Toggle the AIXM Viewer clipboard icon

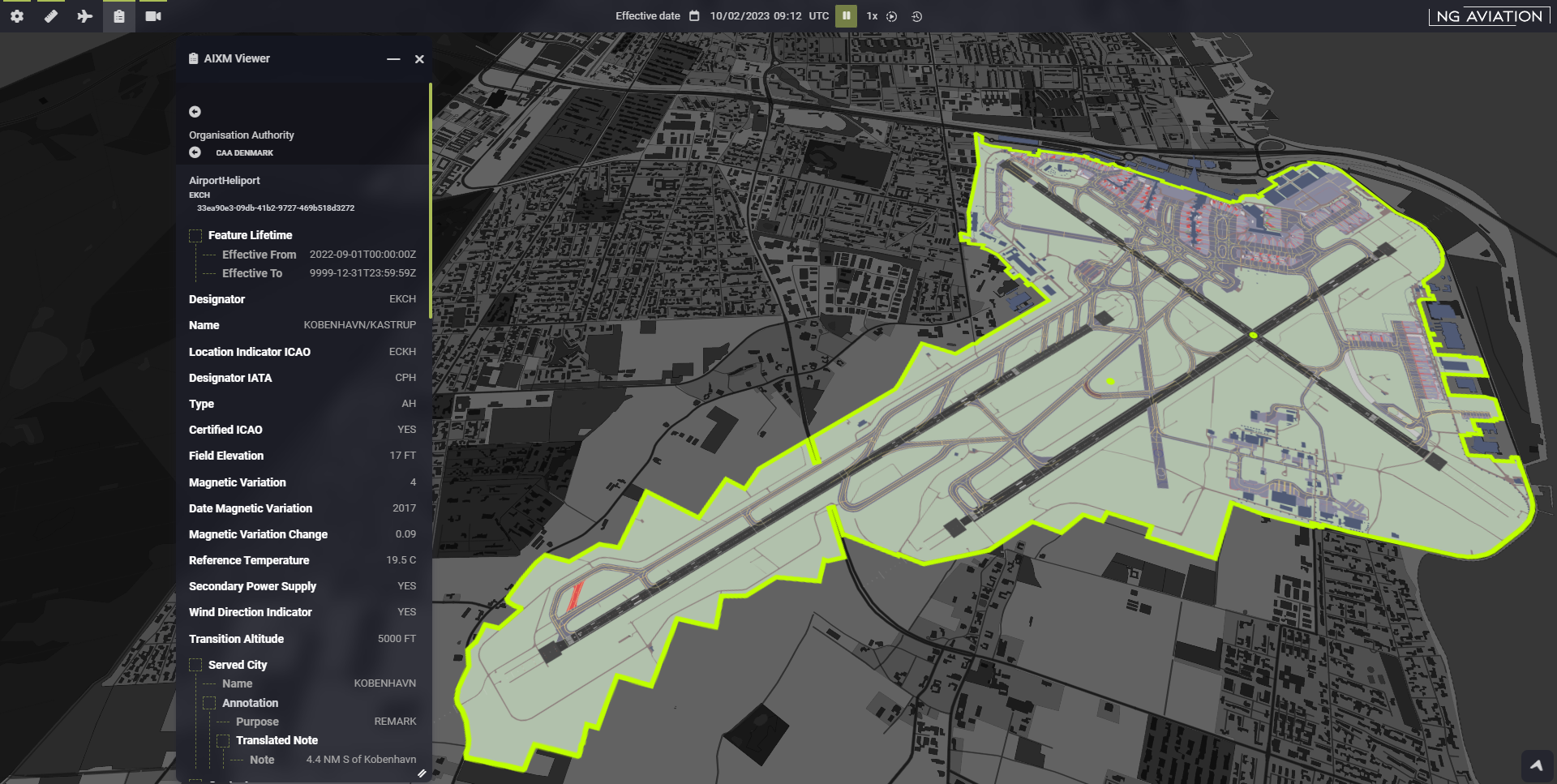119,16
